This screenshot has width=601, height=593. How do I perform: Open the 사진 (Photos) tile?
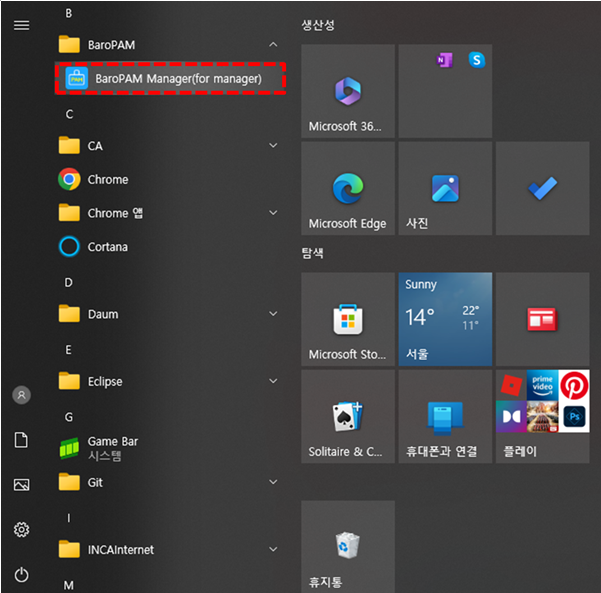click(445, 188)
